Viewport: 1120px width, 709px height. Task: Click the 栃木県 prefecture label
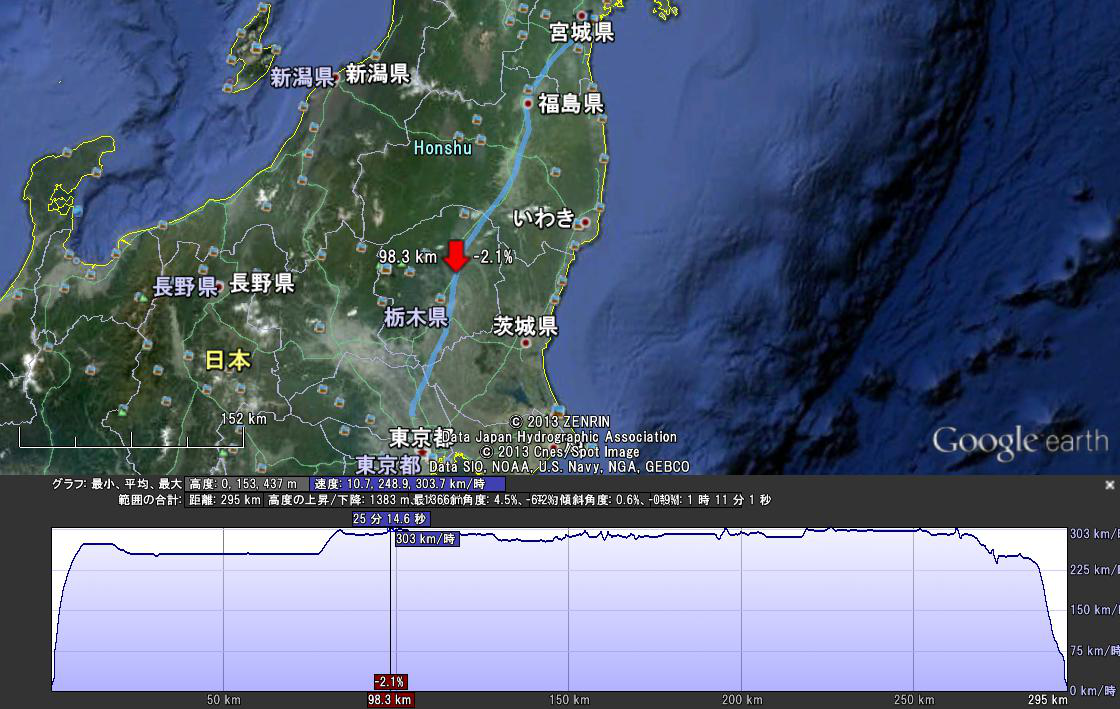tap(415, 319)
